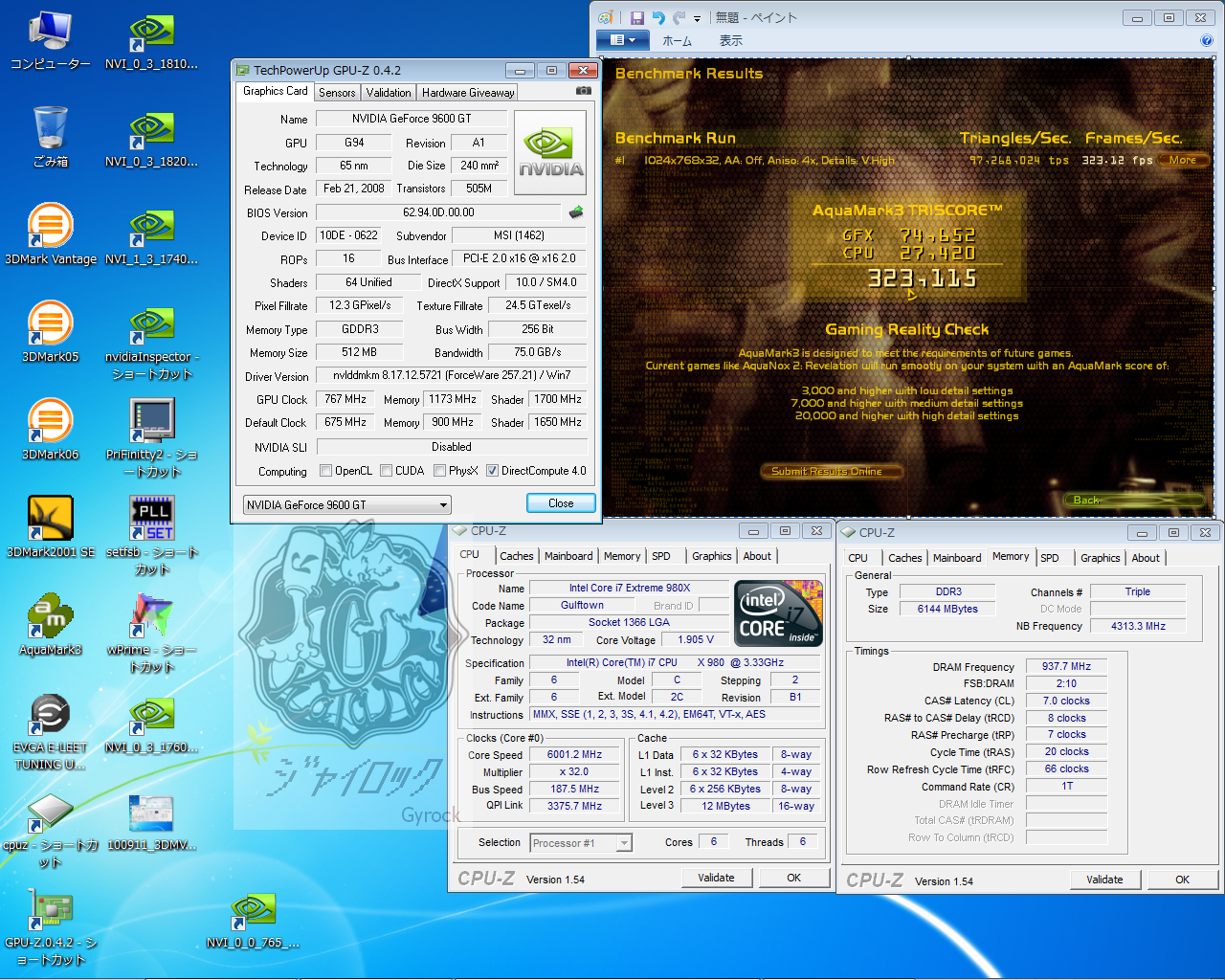Launch the 3DMark2001 SE shortcut
Screen dimensions: 1225x980
pyautogui.click(x=50, y=528)
